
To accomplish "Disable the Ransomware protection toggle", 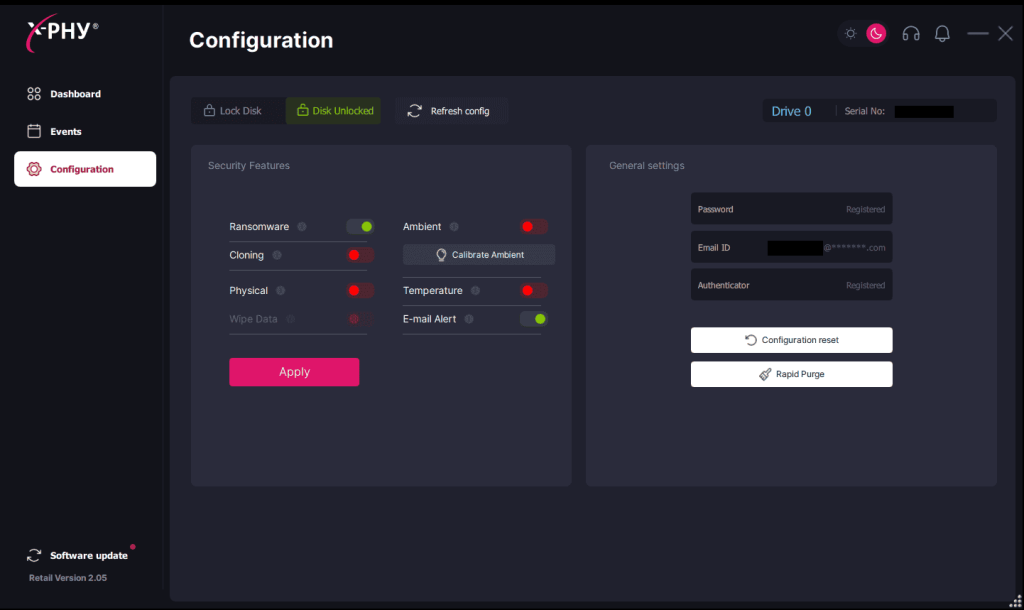I will (360, 227).
